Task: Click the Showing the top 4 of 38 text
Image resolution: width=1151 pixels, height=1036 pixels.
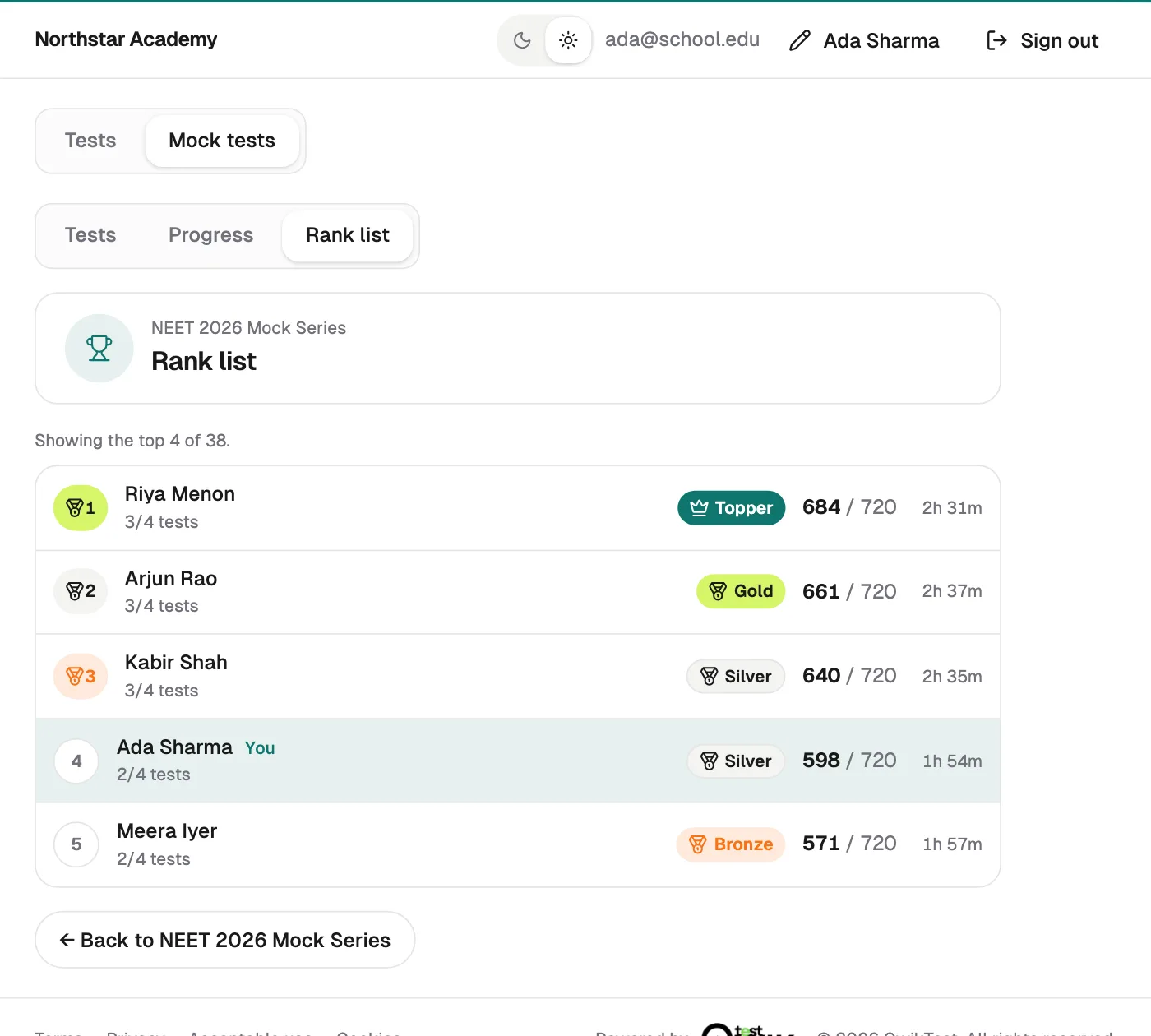Action: click(132, 441)
